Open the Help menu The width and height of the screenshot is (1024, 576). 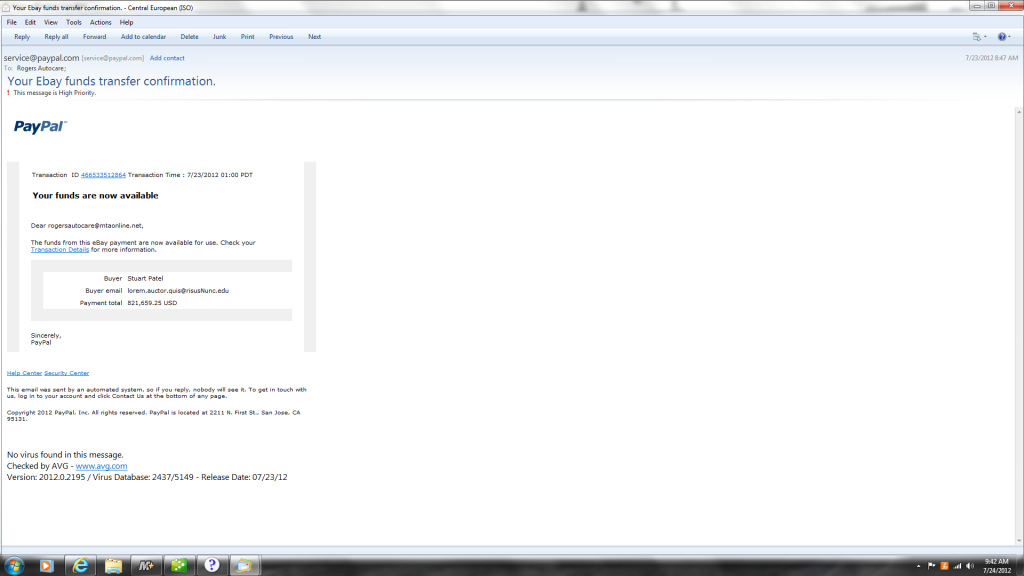pos(126,22)
